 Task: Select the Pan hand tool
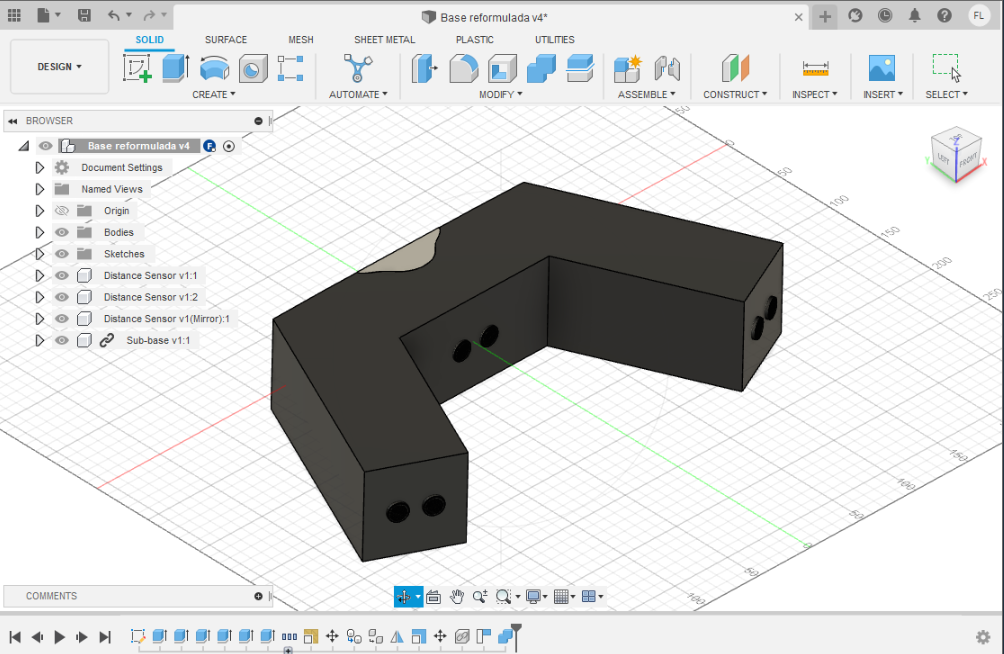(457, 596)
